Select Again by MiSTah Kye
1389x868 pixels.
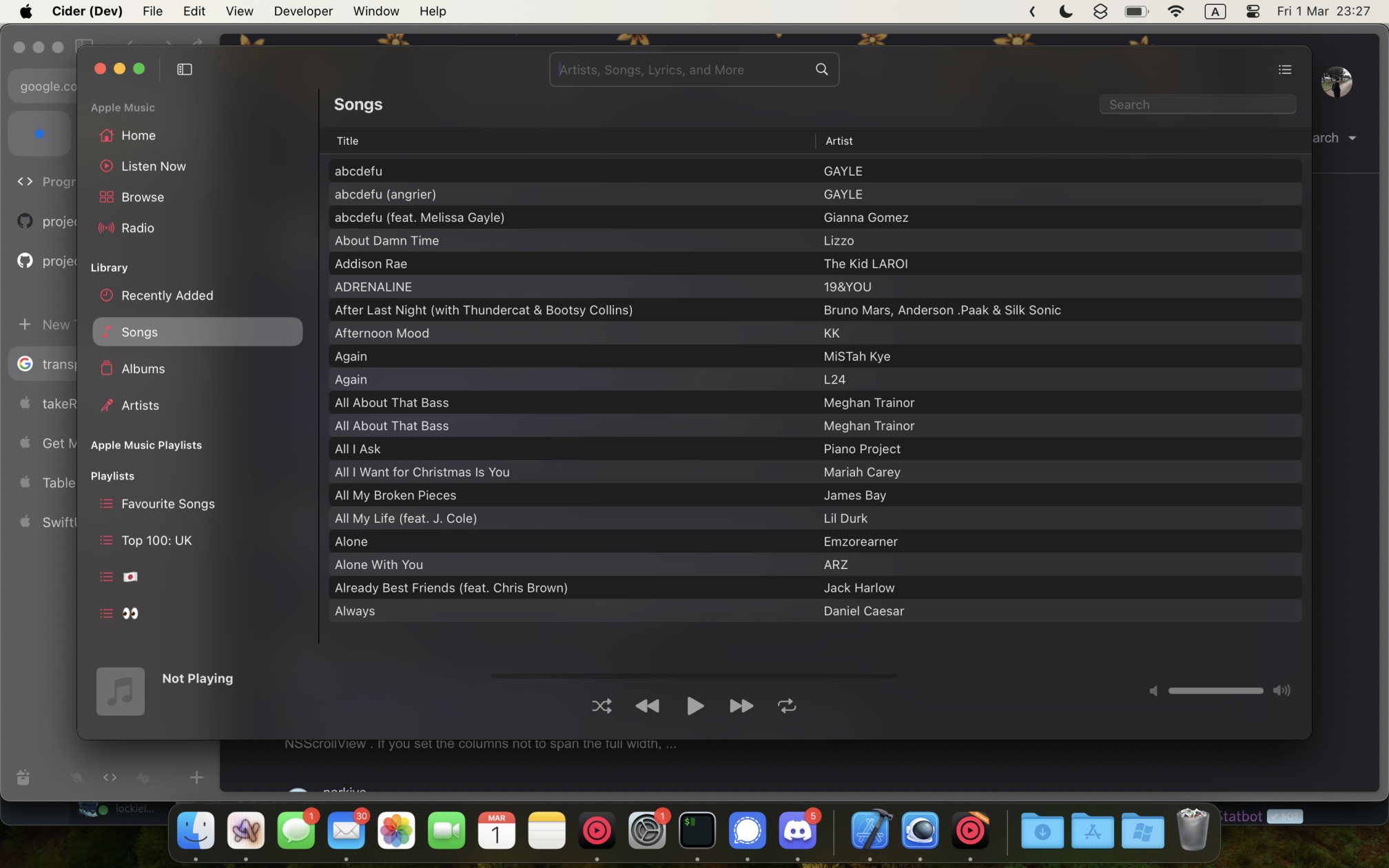[815, 356]
